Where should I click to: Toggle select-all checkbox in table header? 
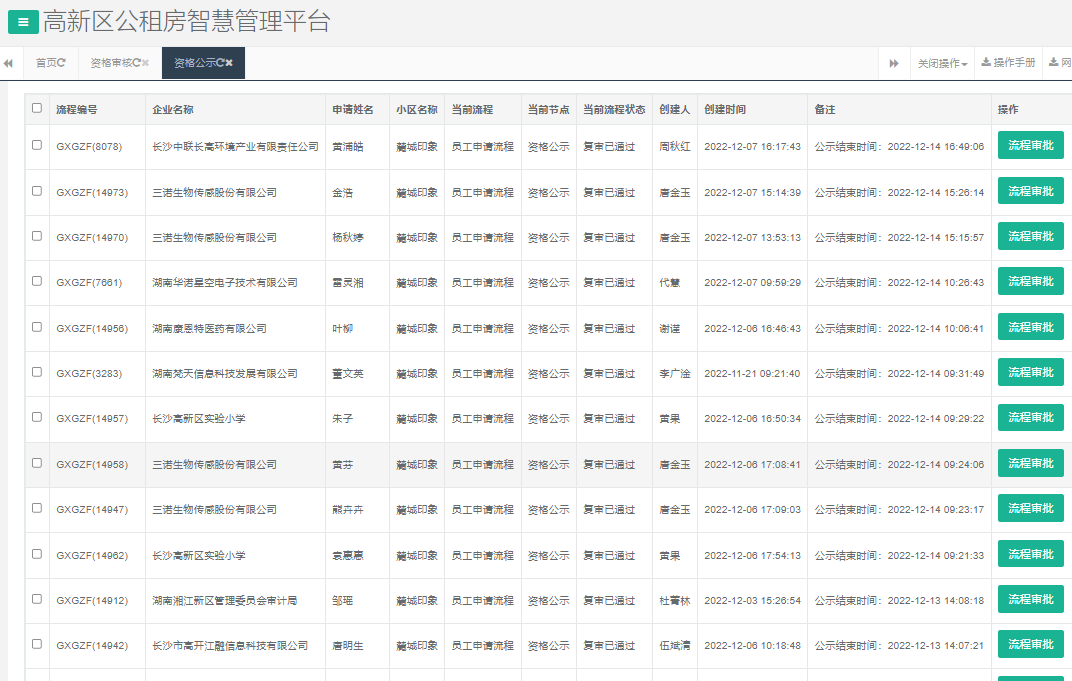37,109
